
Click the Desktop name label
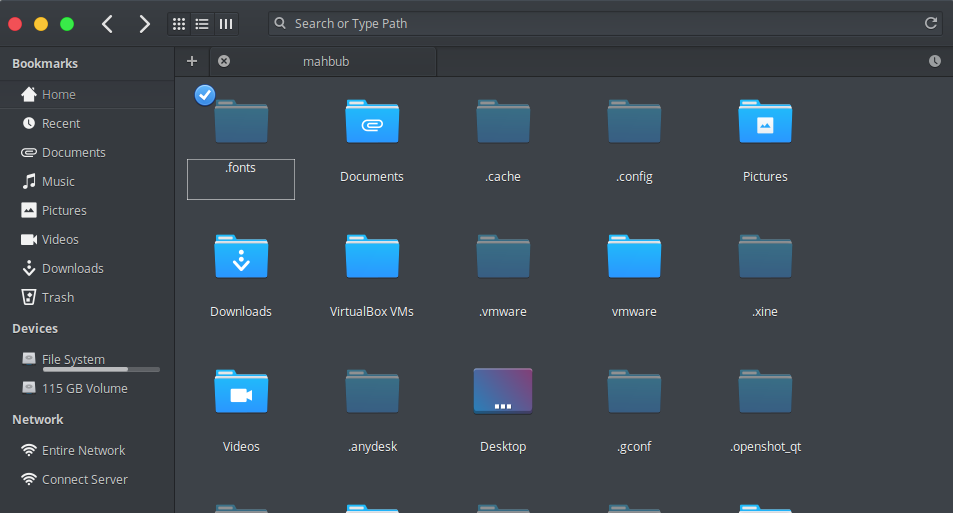tap(503, 447)
